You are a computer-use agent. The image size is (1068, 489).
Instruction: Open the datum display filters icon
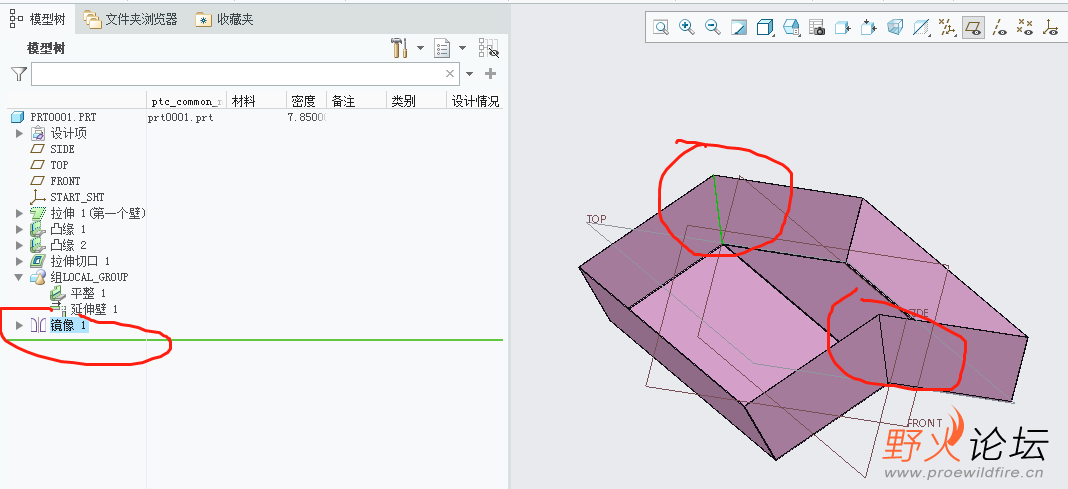tap(947, 27)
